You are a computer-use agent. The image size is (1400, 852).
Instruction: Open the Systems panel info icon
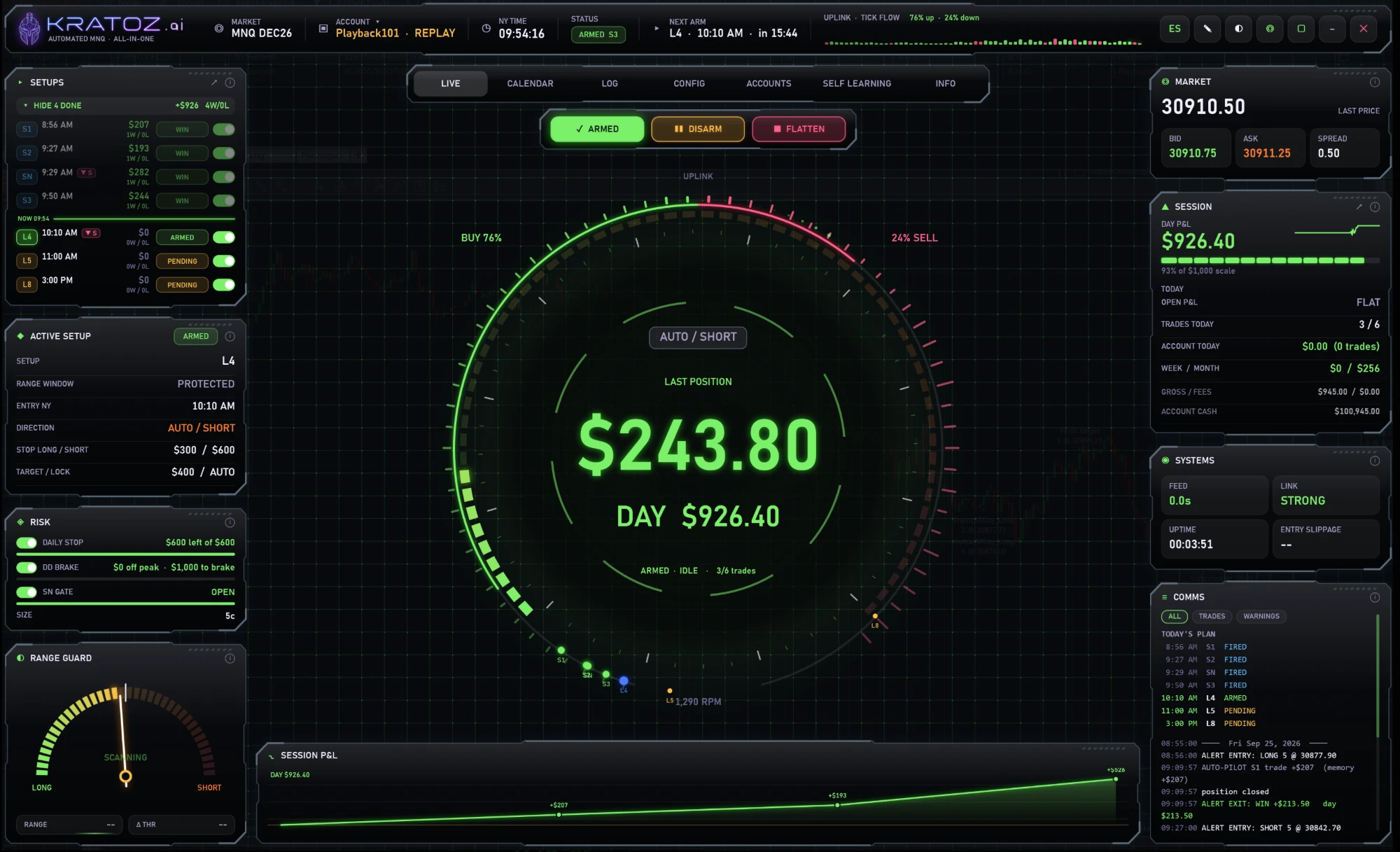click(x=1375, y=461)
